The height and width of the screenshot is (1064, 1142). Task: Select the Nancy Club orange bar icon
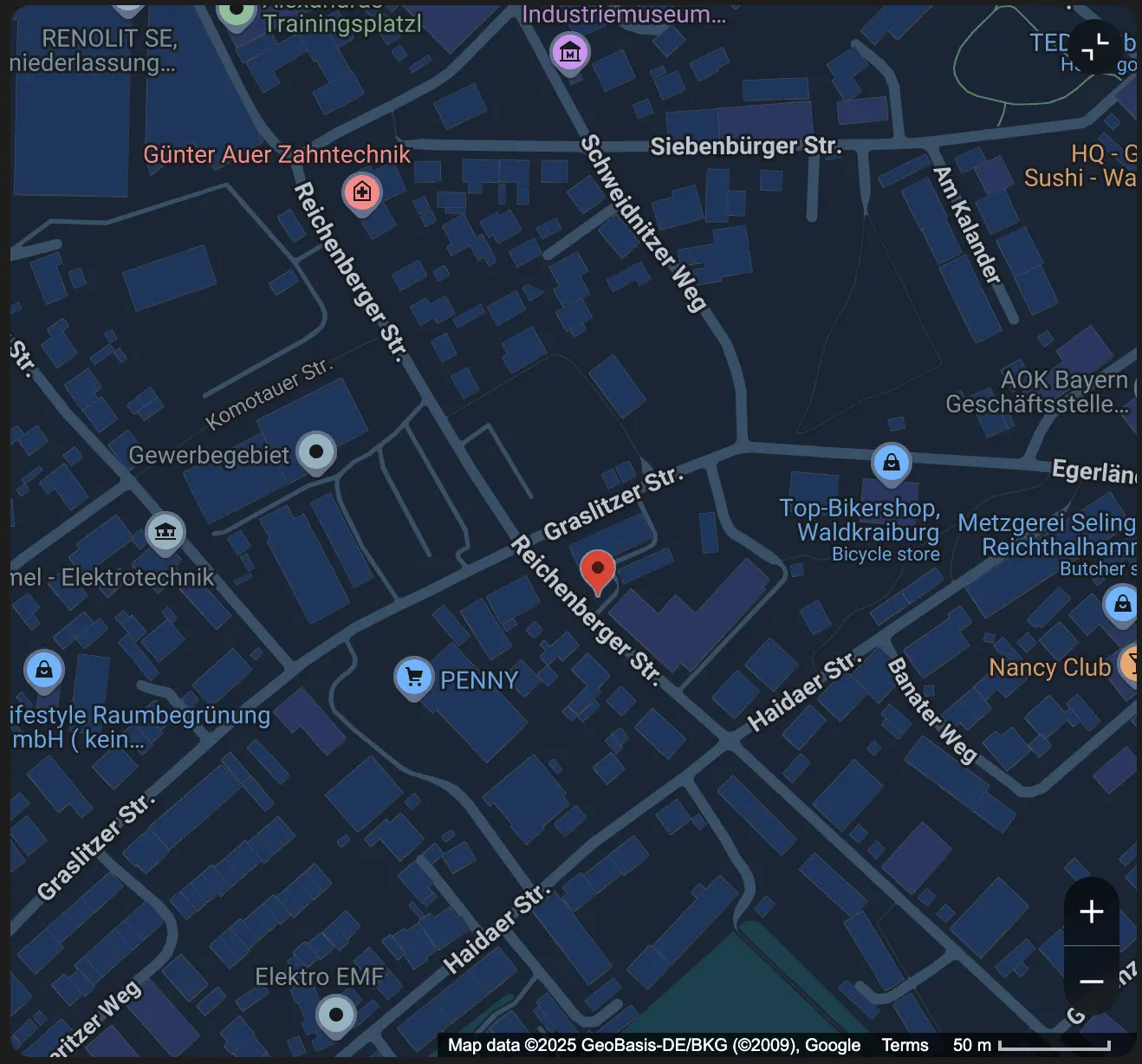point(1129,665)
